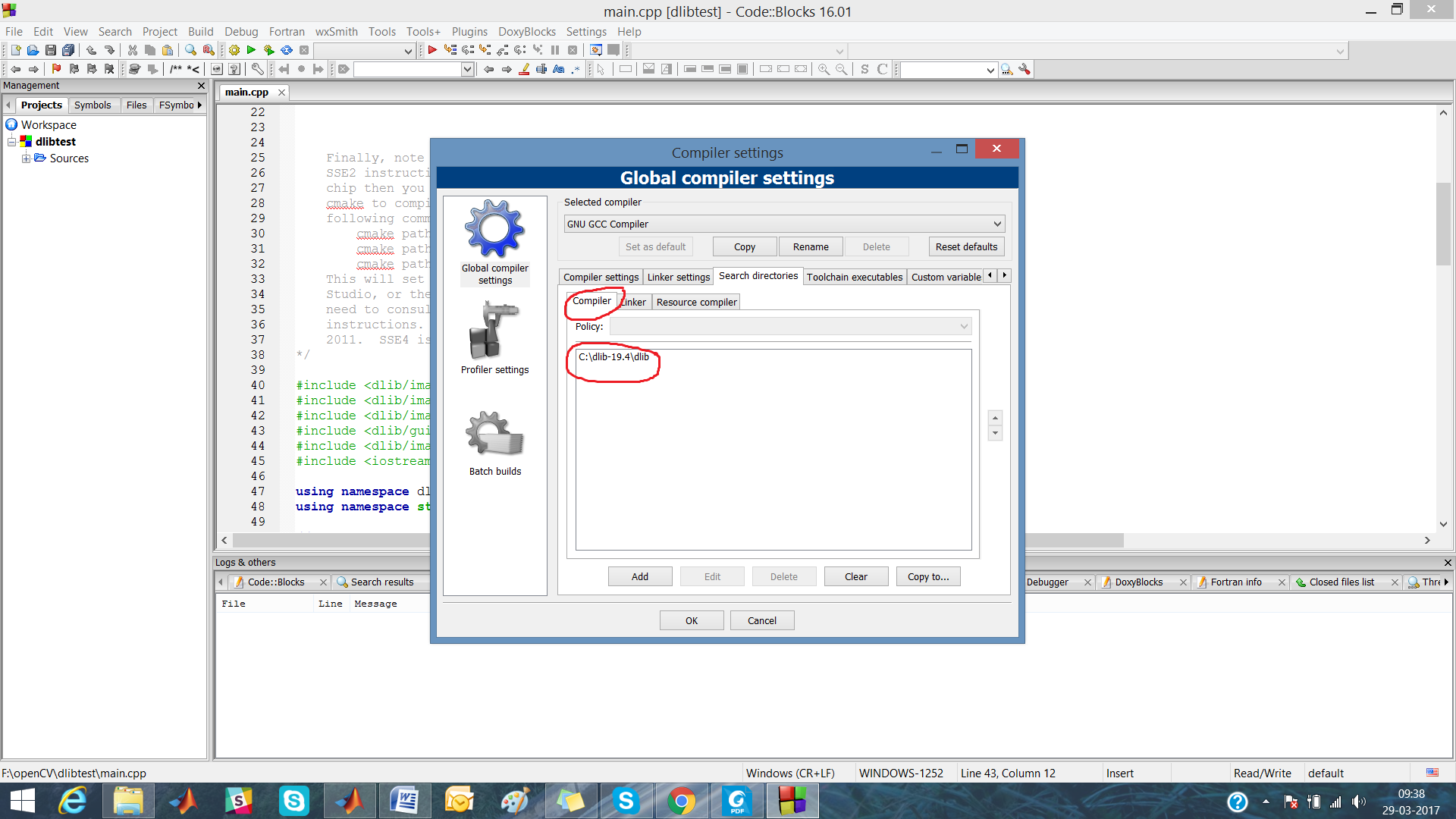Click the Redo toolbar icon
This screenshot has width=1456, height=819.
click(x=109, y=50)
